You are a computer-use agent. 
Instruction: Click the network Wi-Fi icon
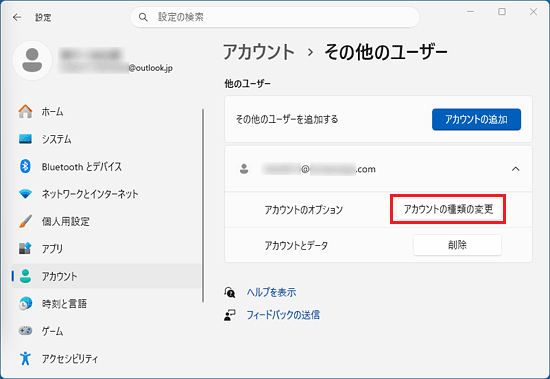25,194
